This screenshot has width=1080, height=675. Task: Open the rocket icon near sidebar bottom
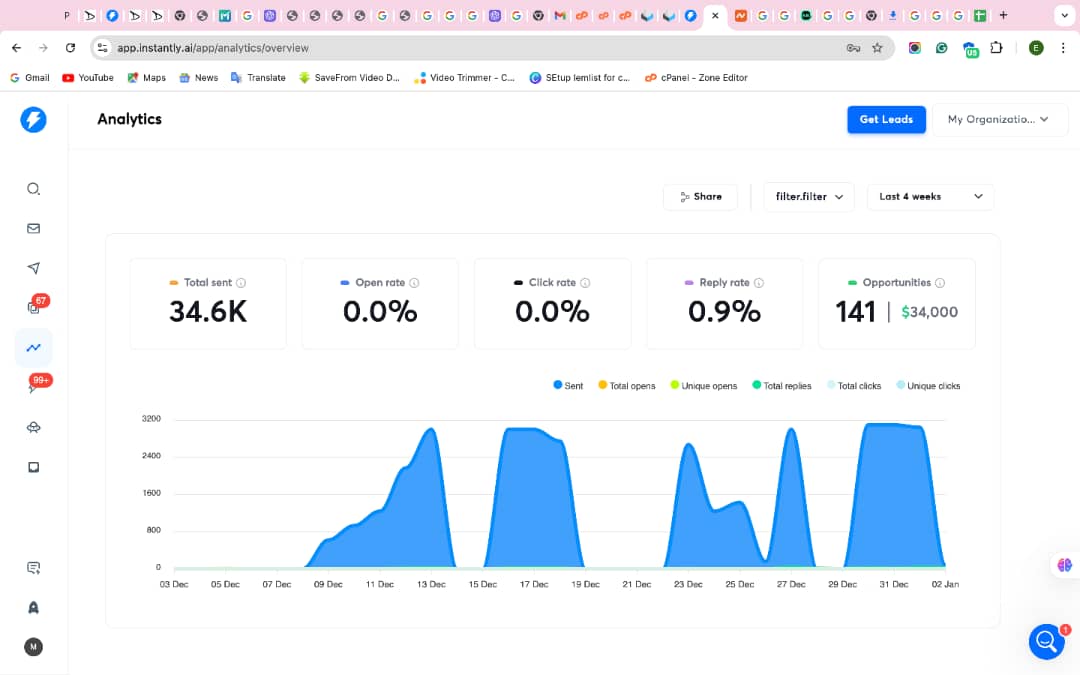[x=33, y=608]
